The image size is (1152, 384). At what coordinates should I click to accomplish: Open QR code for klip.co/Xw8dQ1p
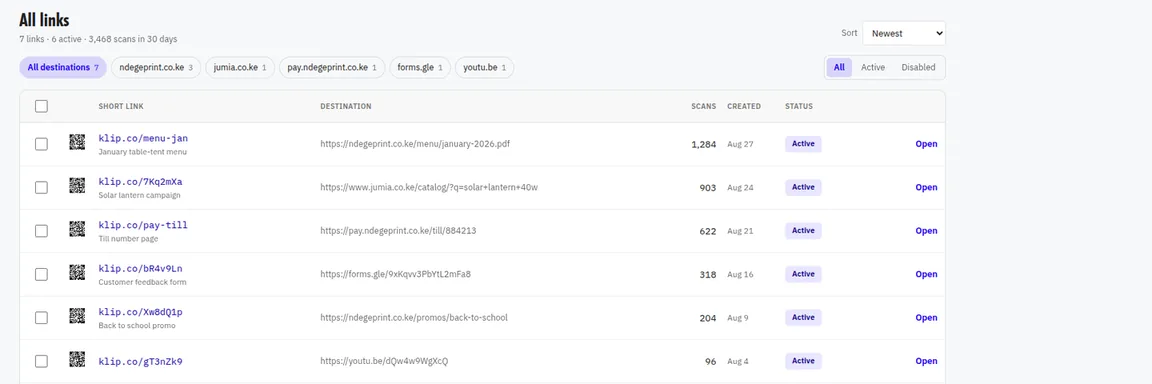pos(77,316)
